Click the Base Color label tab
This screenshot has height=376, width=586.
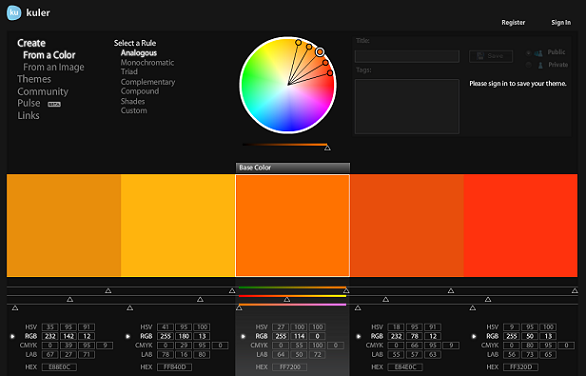(x=293, y=167)
